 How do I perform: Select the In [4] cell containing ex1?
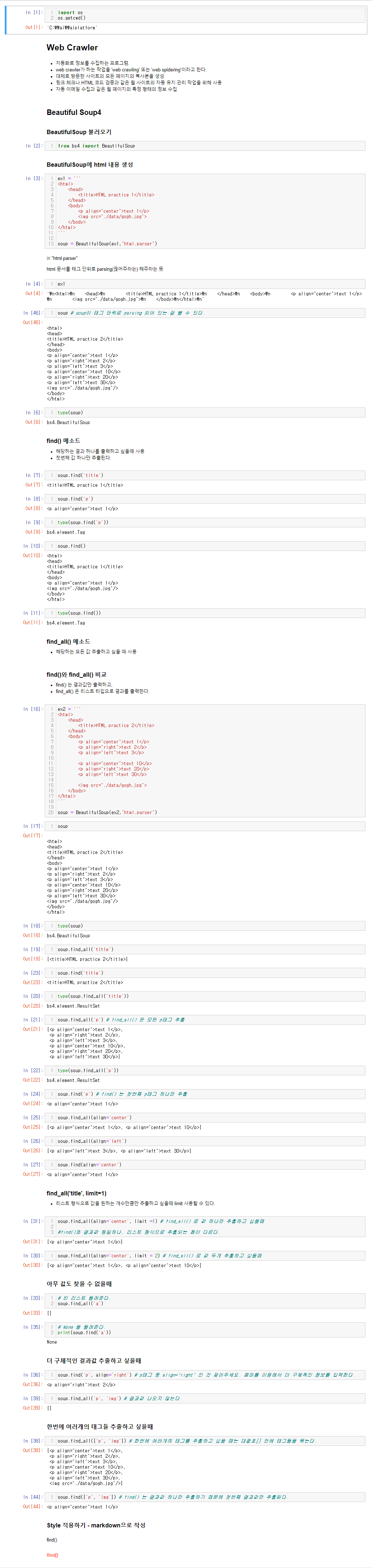tap(205, 284)
